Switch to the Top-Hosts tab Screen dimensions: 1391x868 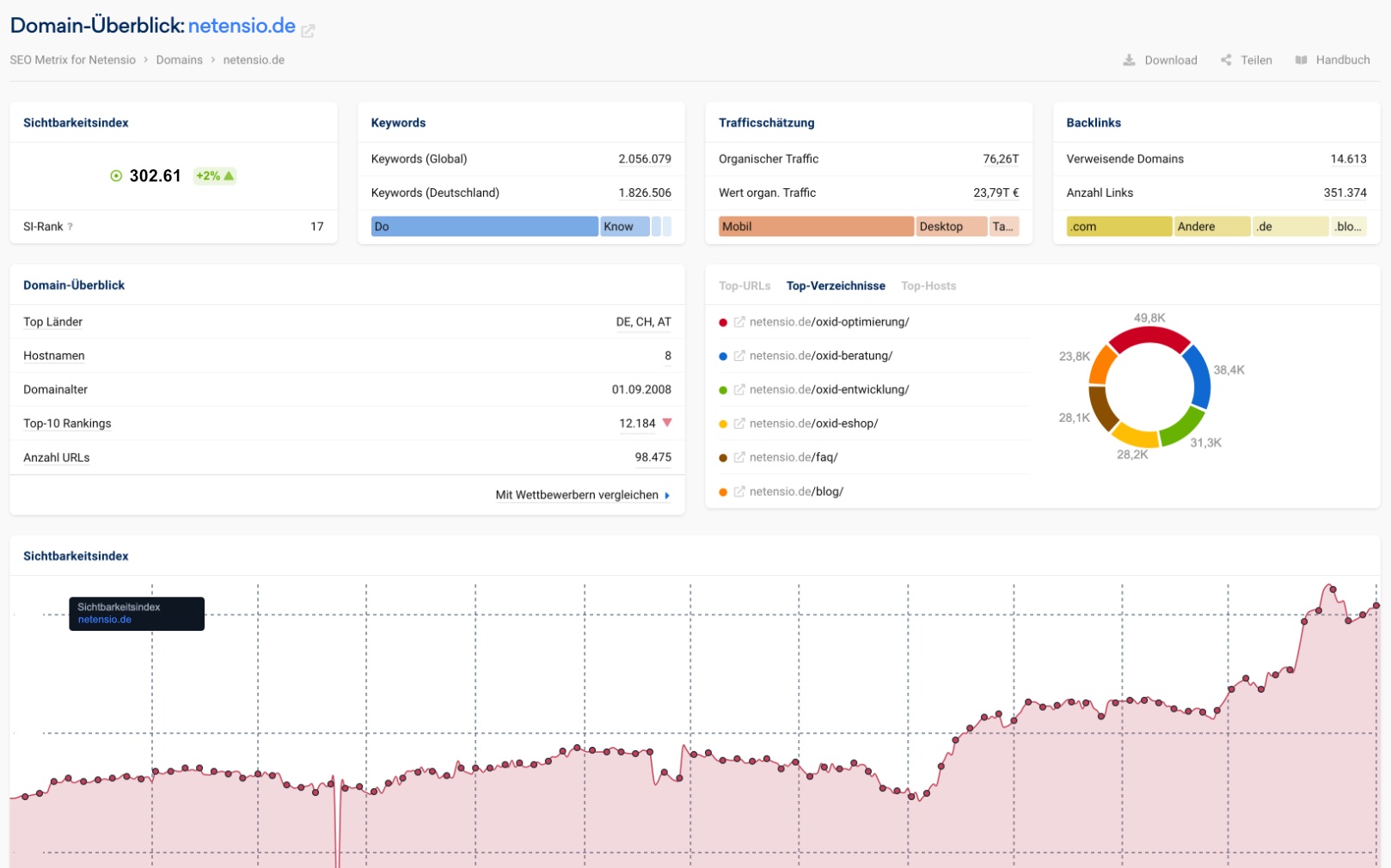[x=928, y=286]
